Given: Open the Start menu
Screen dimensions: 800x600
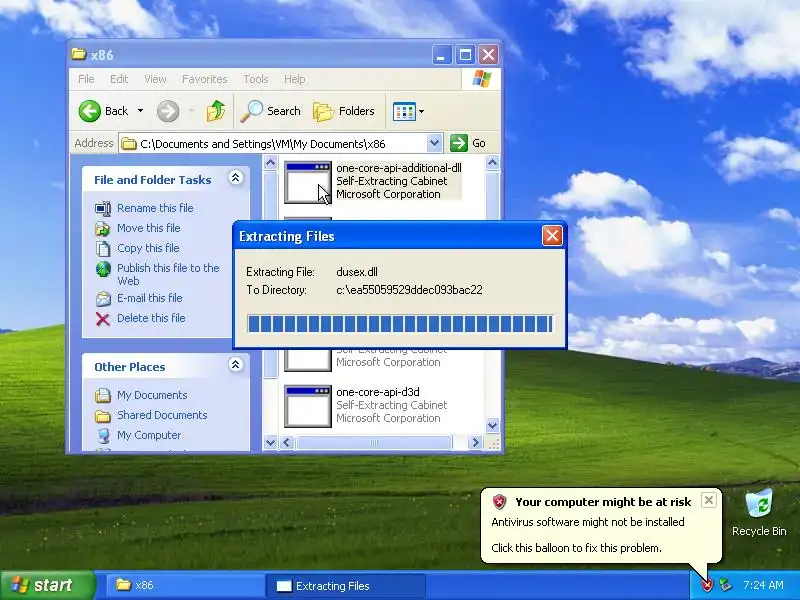Looking at the screenshot, I should click(47, 585).
